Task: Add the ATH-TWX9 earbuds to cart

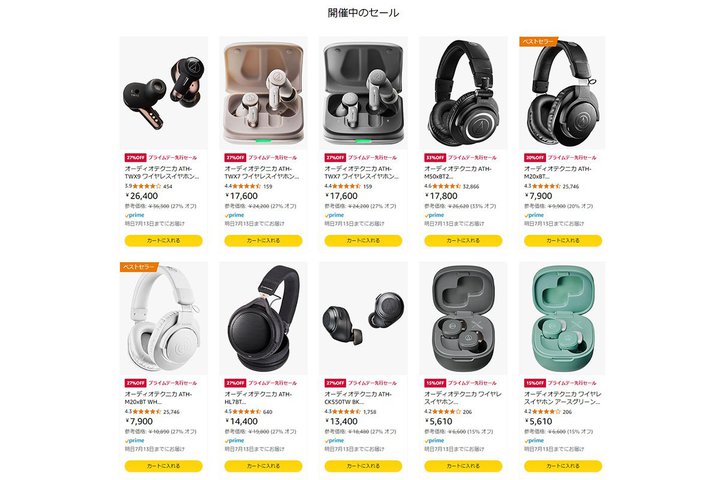Action: tap(163, 240)
